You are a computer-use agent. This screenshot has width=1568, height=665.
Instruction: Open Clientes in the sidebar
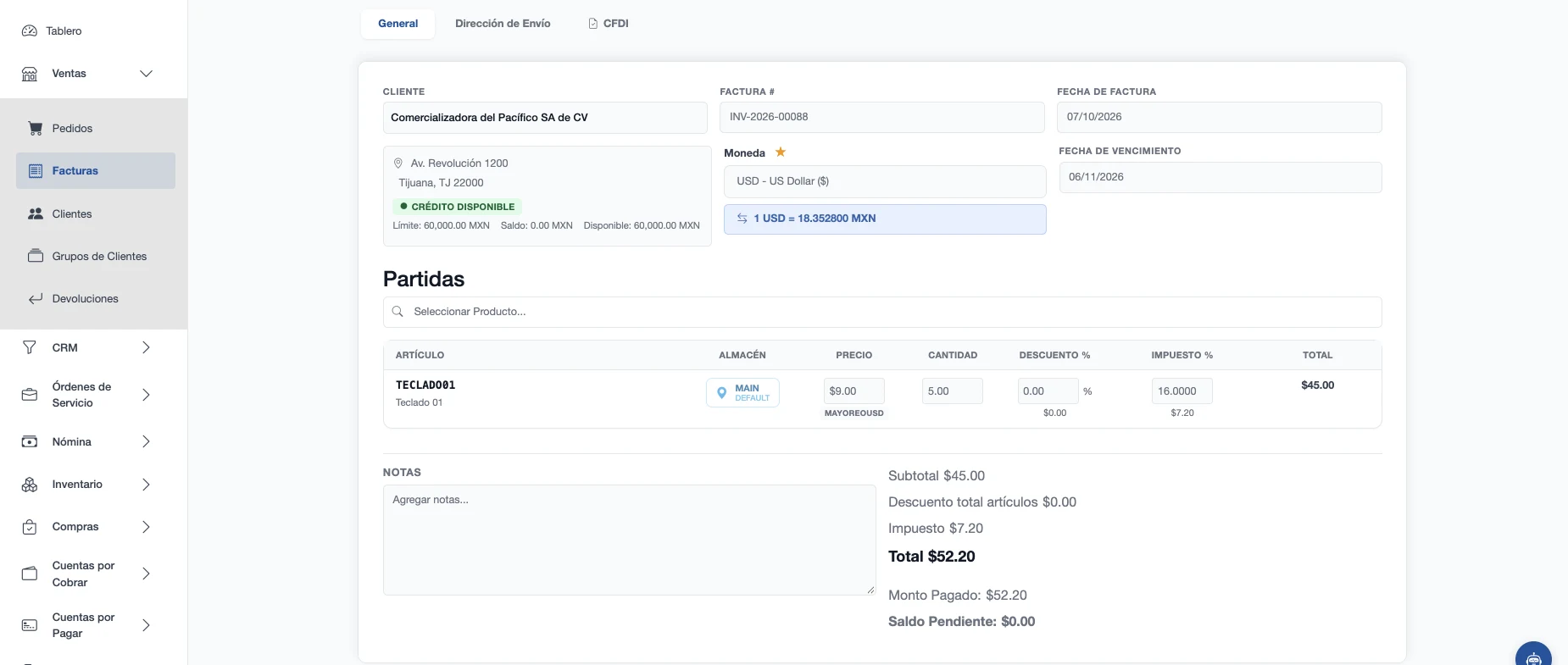[x=96, y=214]
